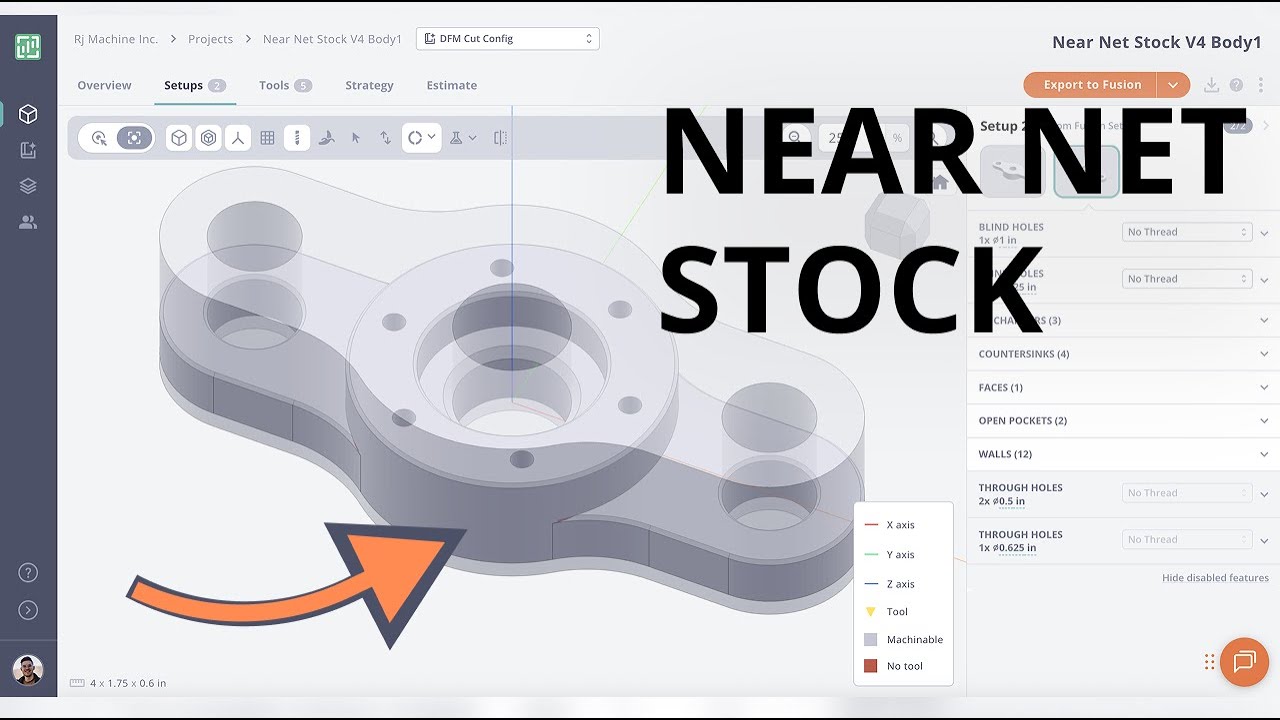Go to next setup with right arrow
This screenshot has width=1280, height=720.
coord(1266,126)
